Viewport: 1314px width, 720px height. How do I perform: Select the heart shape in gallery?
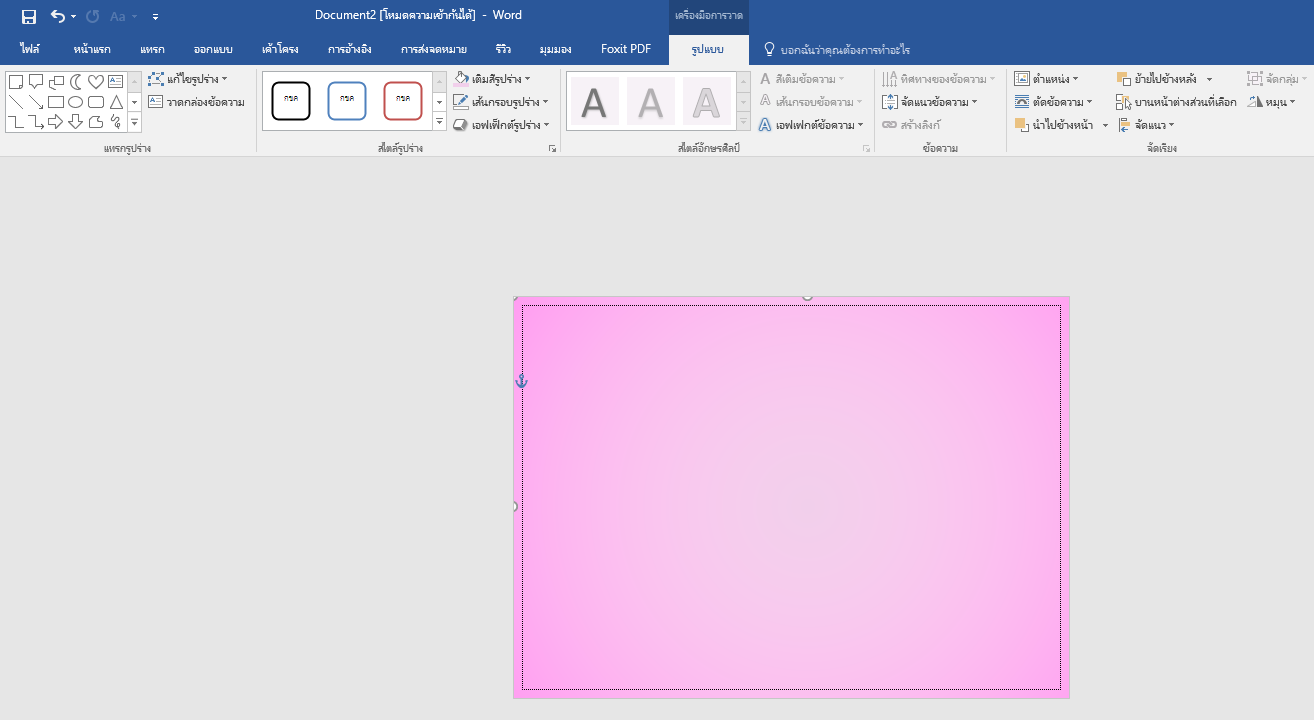[96, 82]
